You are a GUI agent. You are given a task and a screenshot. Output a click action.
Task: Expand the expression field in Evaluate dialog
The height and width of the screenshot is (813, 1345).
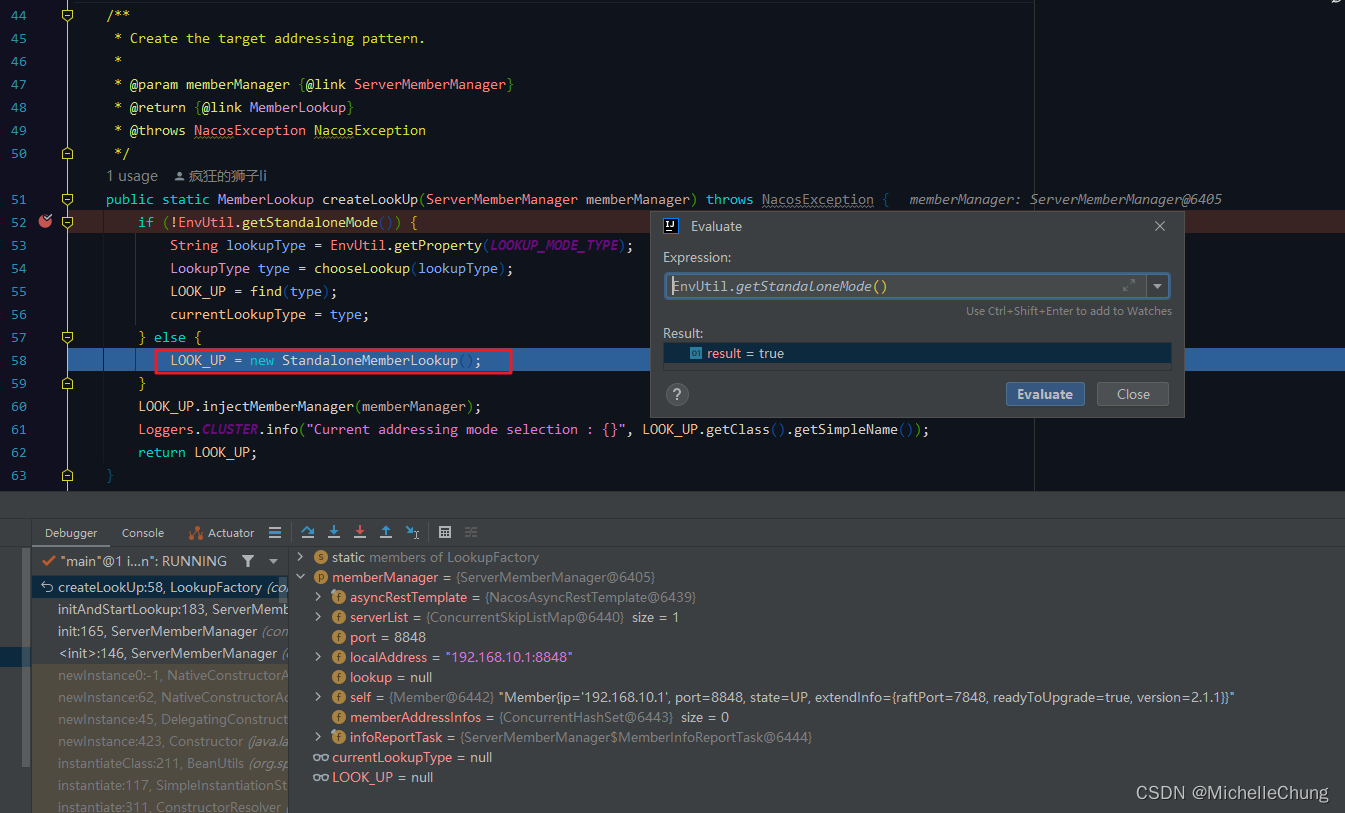(x=1129, y=286)
